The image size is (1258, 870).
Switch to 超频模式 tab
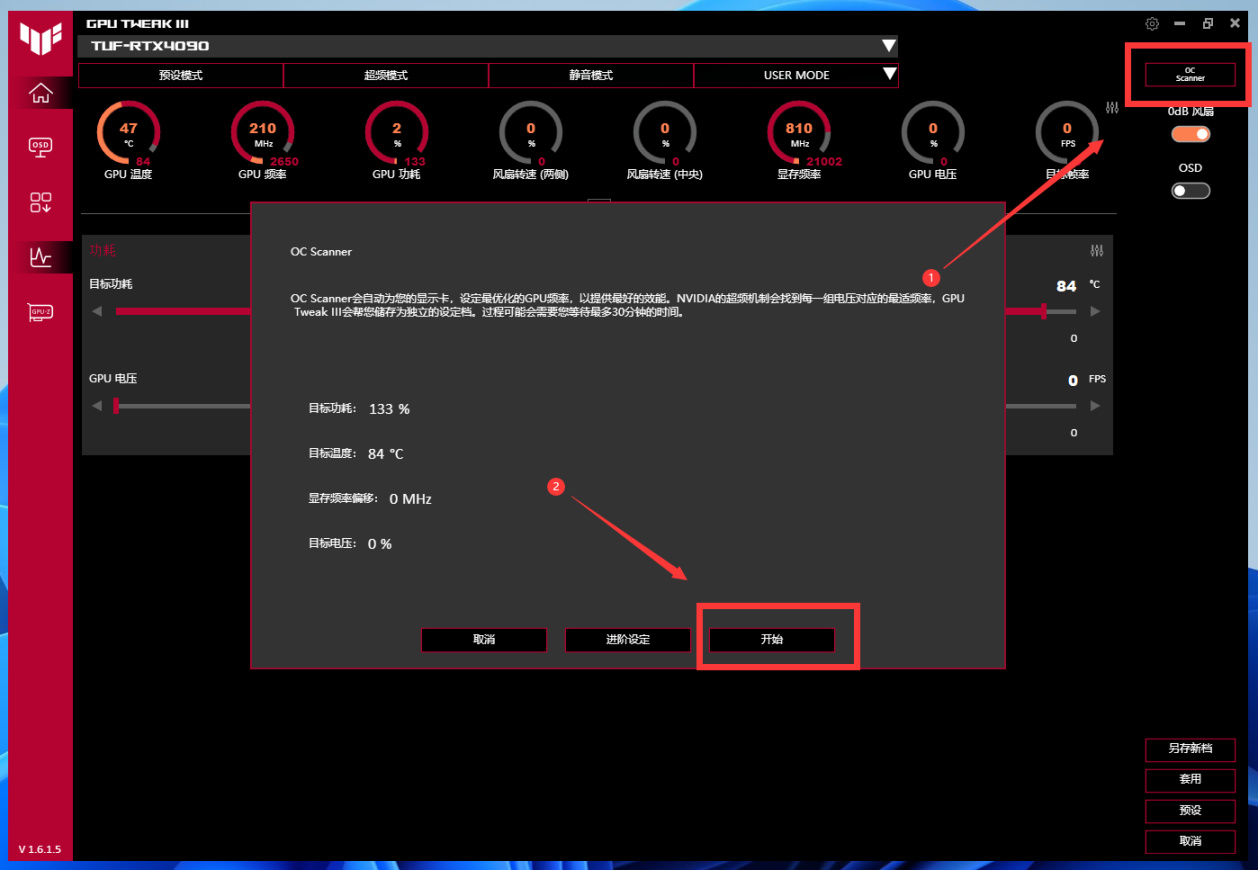click(386, 75)
